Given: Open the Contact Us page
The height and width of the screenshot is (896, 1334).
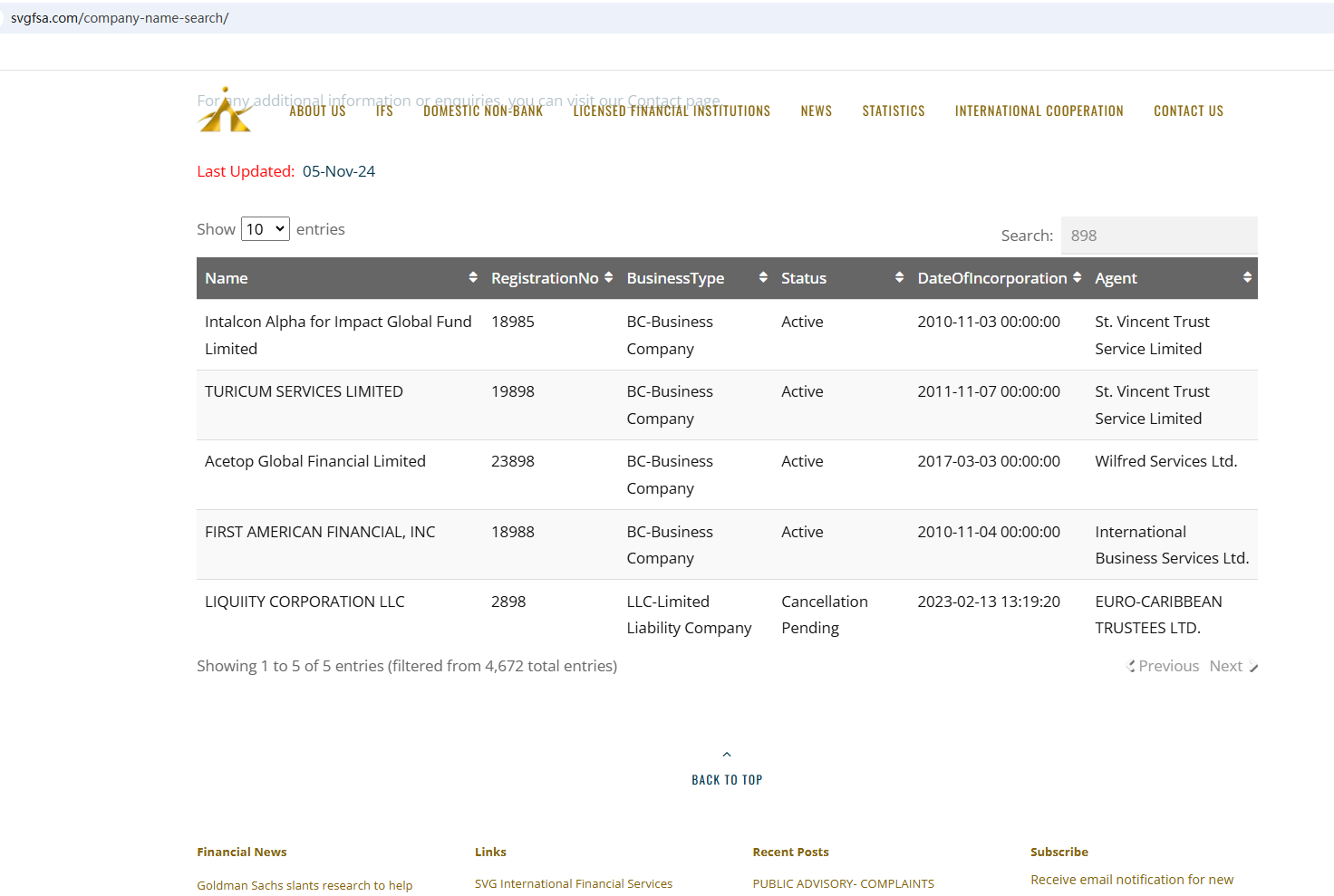Looking at the screenshot, I should [x=1188, y=111].
